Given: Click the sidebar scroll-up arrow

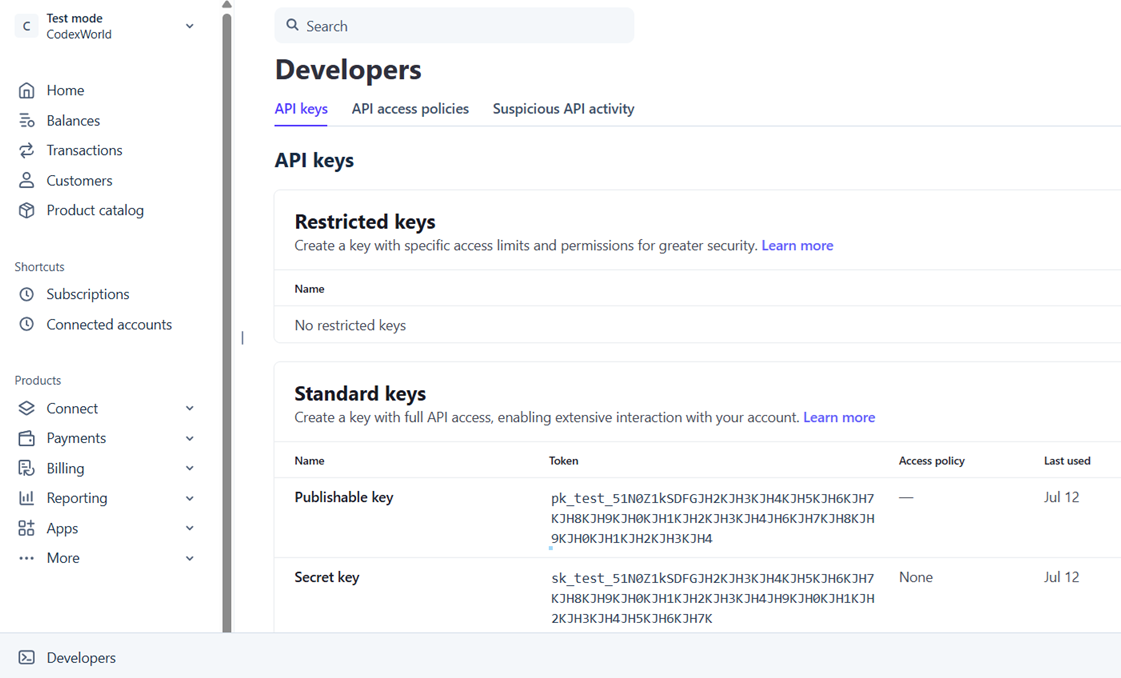Looking at the screenshot, I should (x=227, y=4).
